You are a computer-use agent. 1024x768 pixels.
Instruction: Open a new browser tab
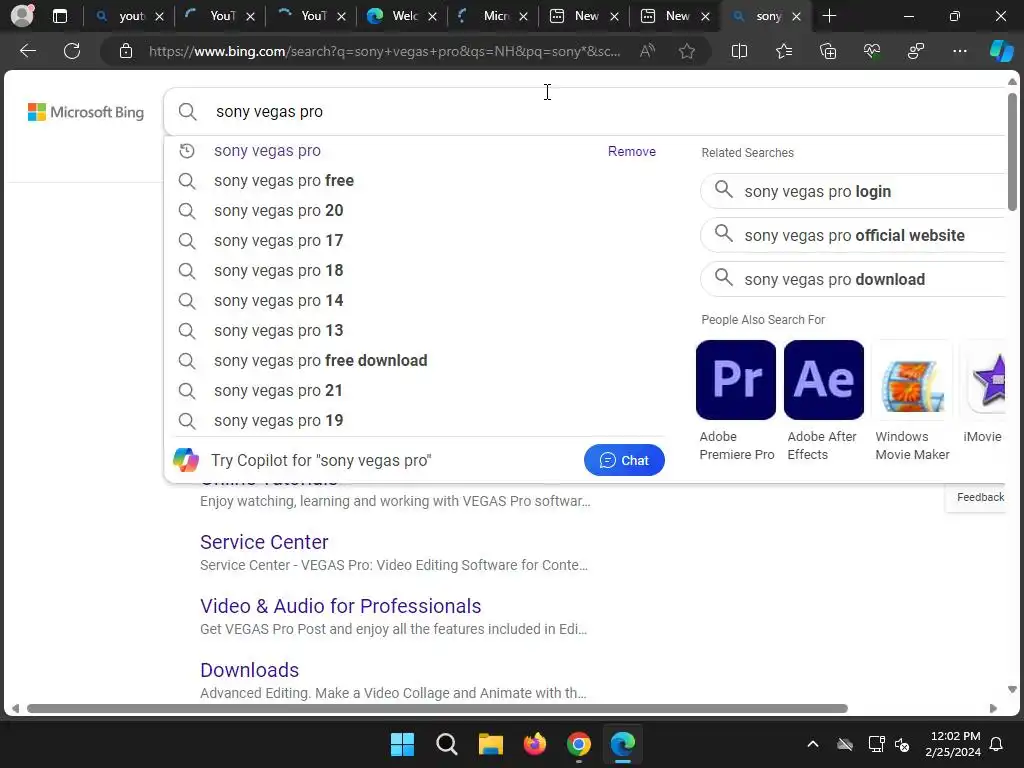pyautogui.click(x=829, y=16)
